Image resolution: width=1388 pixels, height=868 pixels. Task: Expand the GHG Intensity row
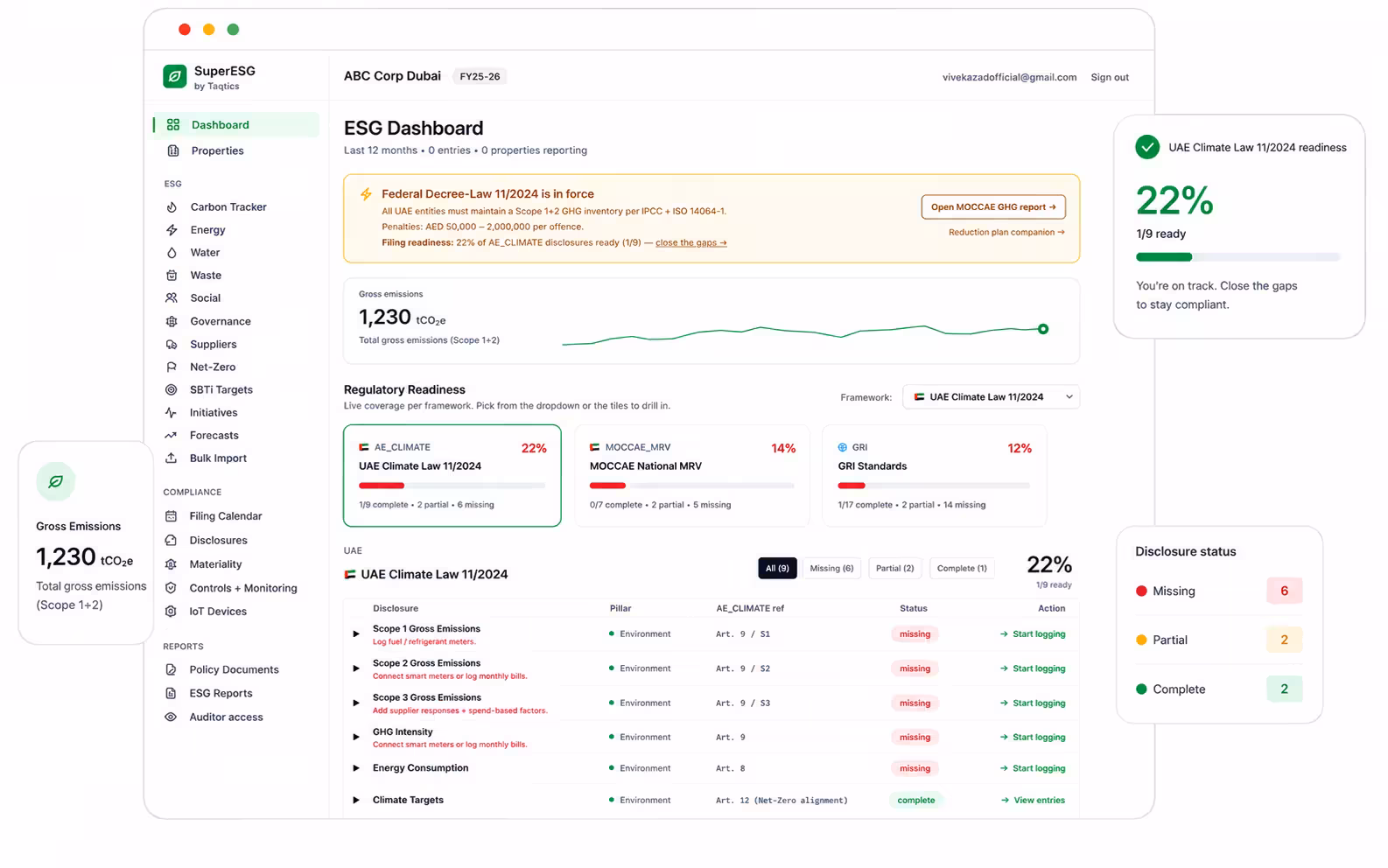coord(356,738)
